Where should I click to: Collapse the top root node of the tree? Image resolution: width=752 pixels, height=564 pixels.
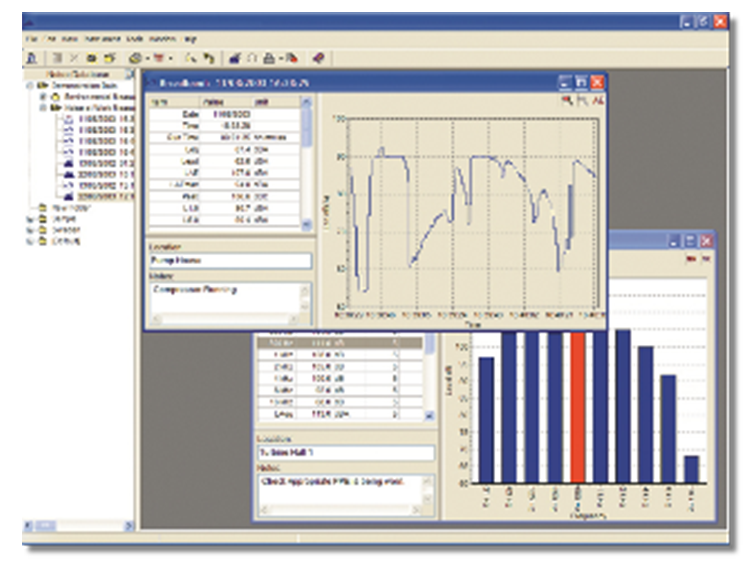pos(31,86)
